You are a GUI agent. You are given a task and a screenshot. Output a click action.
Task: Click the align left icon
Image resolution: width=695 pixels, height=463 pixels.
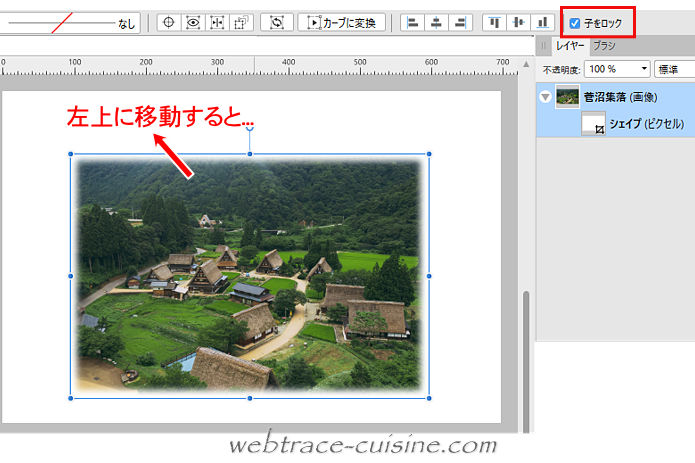(413, 22)
